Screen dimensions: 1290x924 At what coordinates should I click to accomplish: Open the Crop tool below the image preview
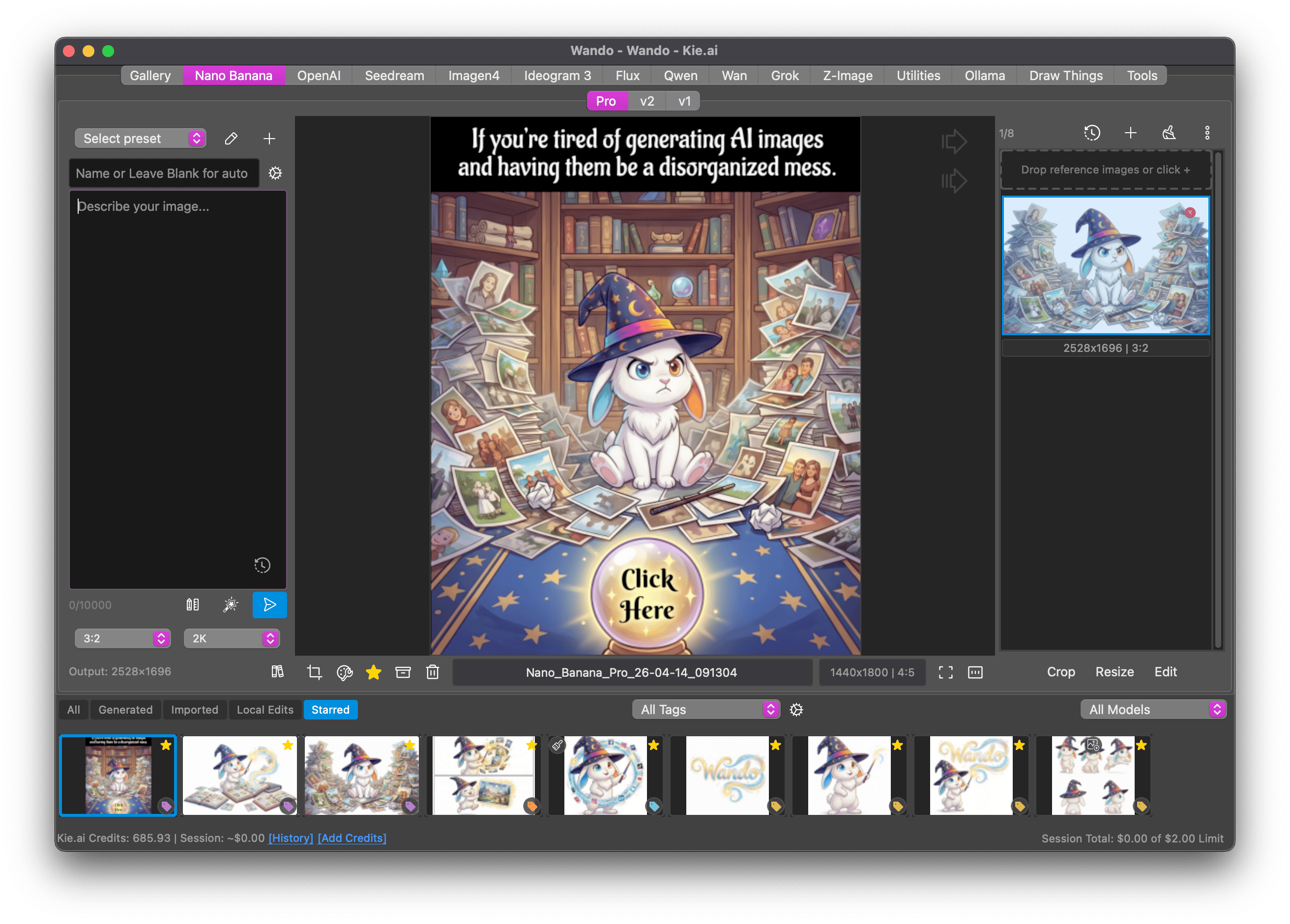click(314, 671)
